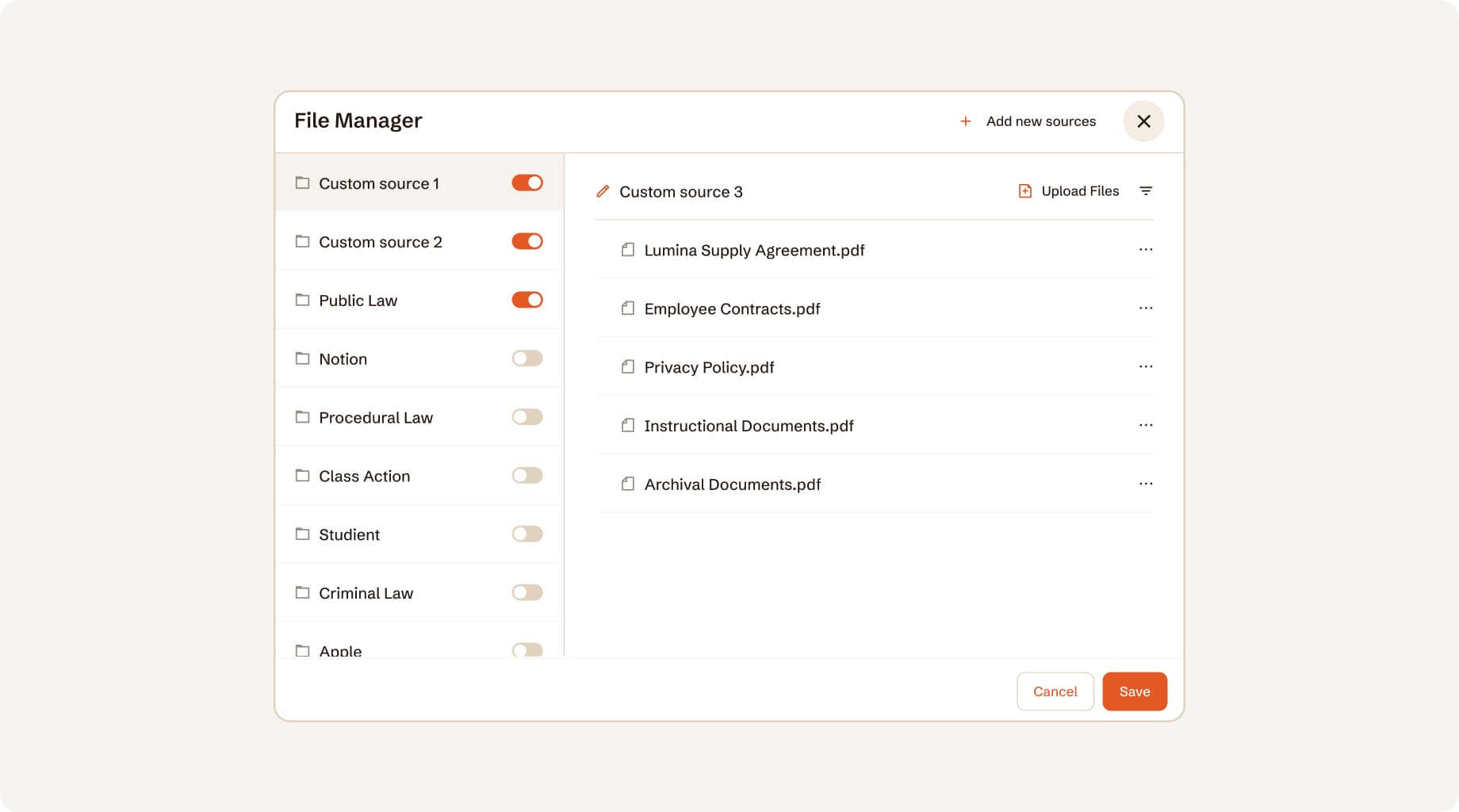Click the pencil edit icon beside Custom source 3
Screen dimensions: 1459x812
pyautogui.click(x=603, y=192)
